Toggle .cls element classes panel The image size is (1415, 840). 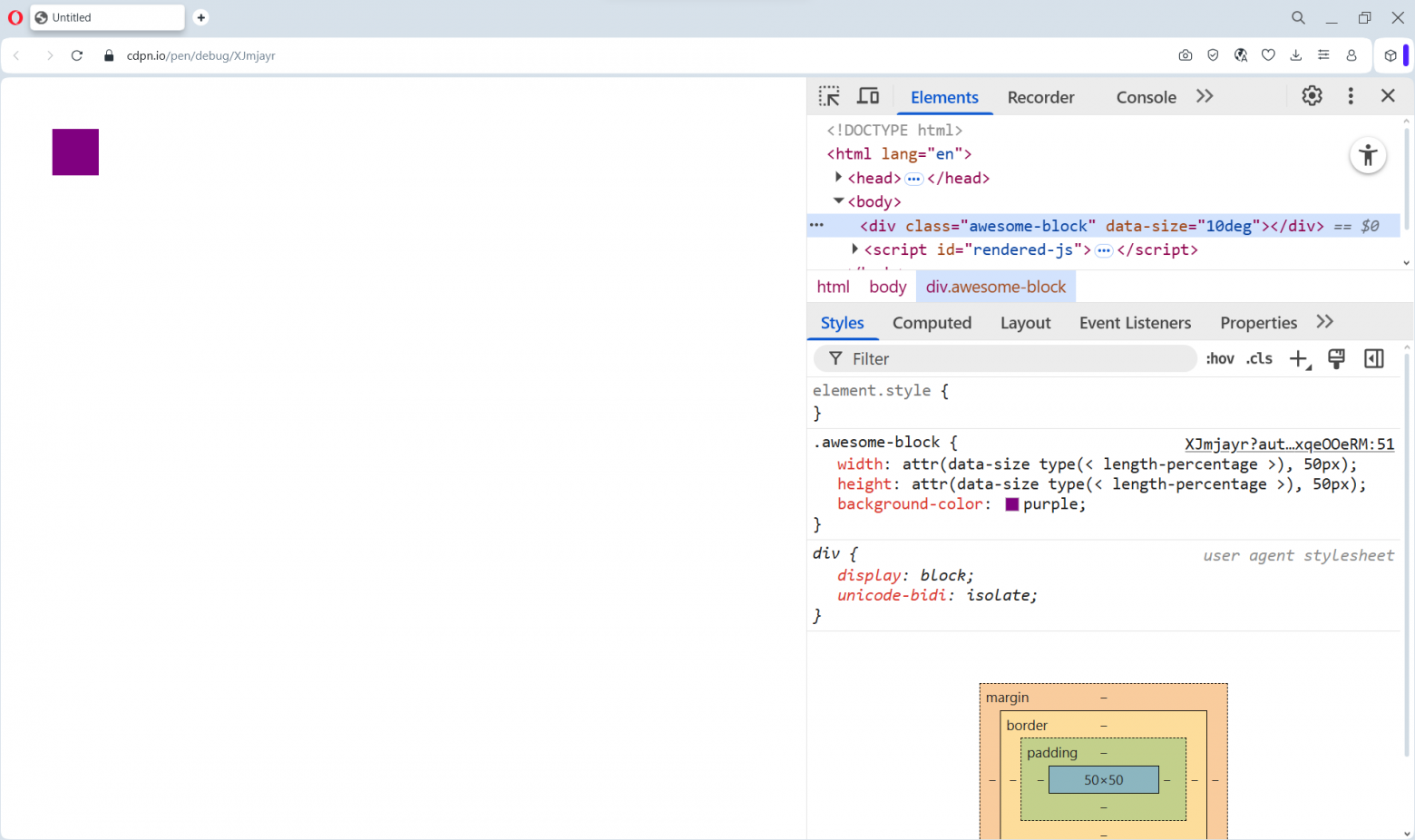pyautogui.click(x=1259, y=359)
